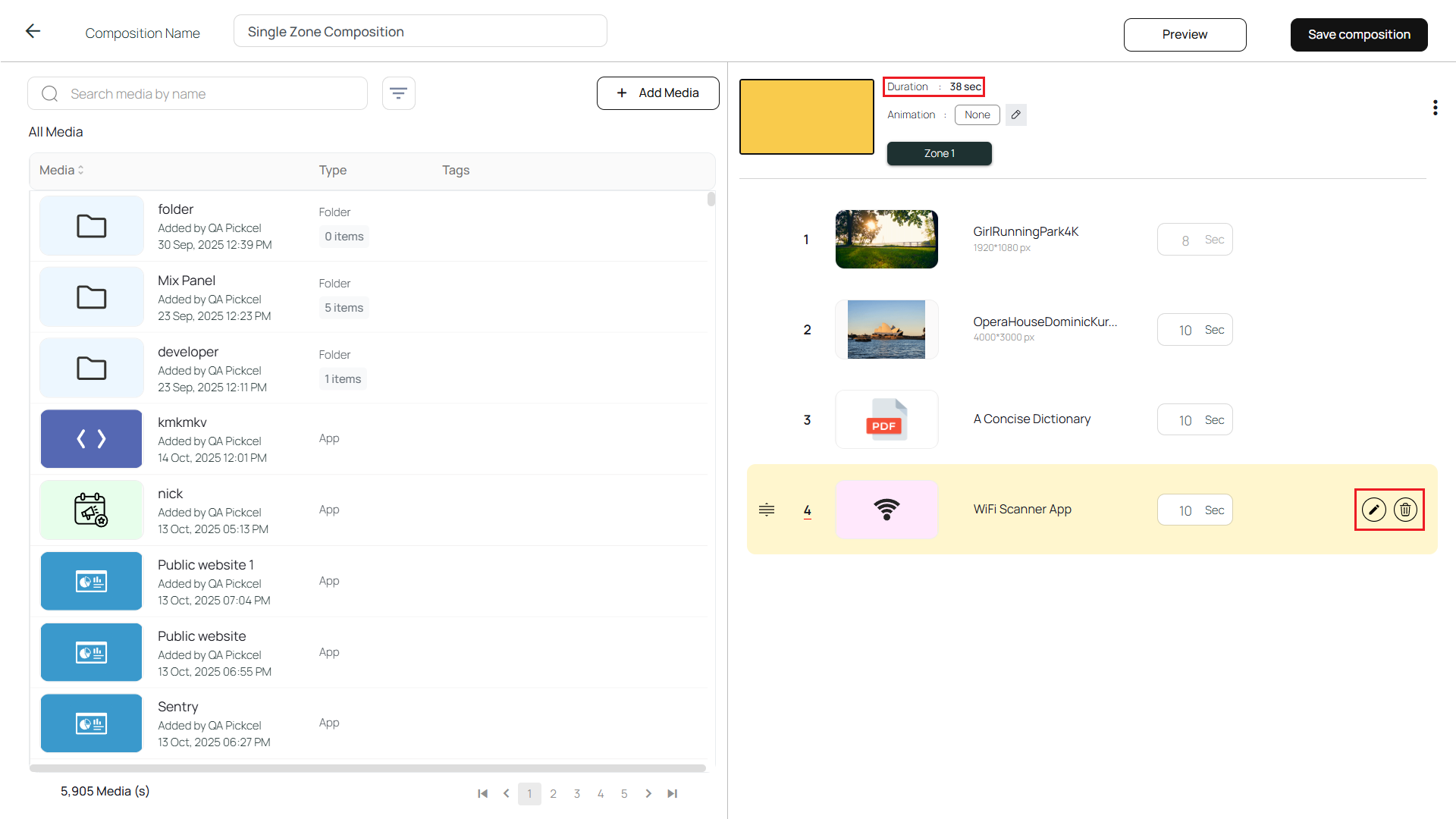Screen dimensions: 1456x819
Task: Open the Mix Panel folder
Action: pyautogui.click(x=187, y=281)
